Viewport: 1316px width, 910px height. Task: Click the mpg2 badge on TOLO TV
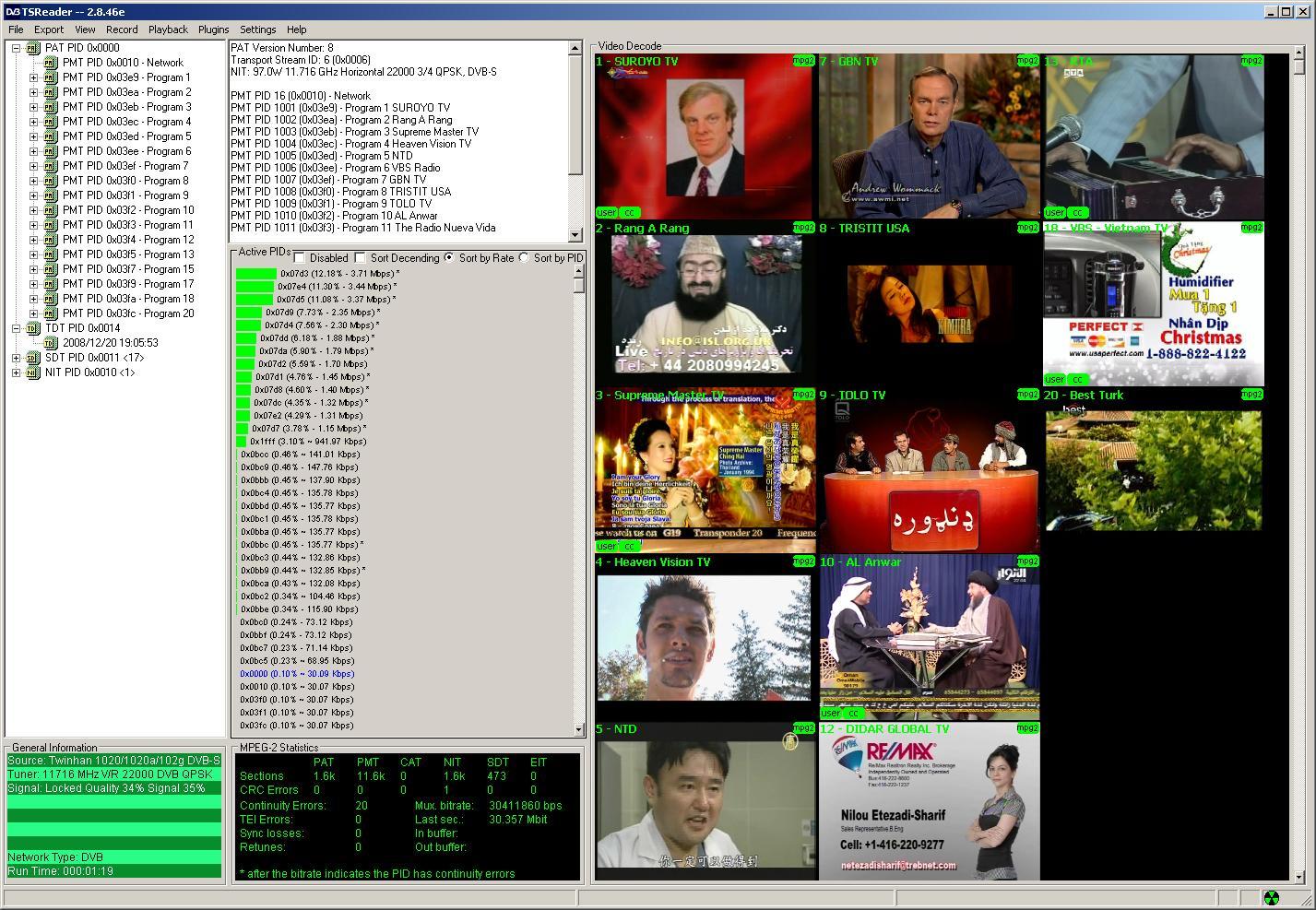(x=1027, y=395)
